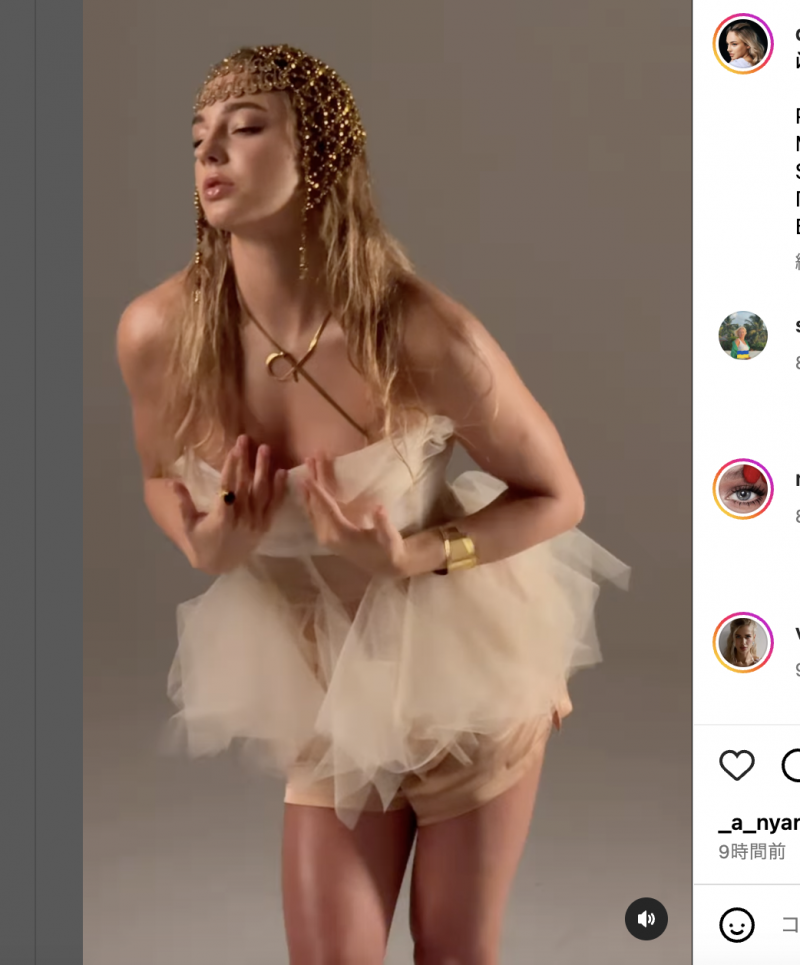Open username beside blonde woman avatar comment
This screenshot has width=800, height=965.
tap(797, 634)
